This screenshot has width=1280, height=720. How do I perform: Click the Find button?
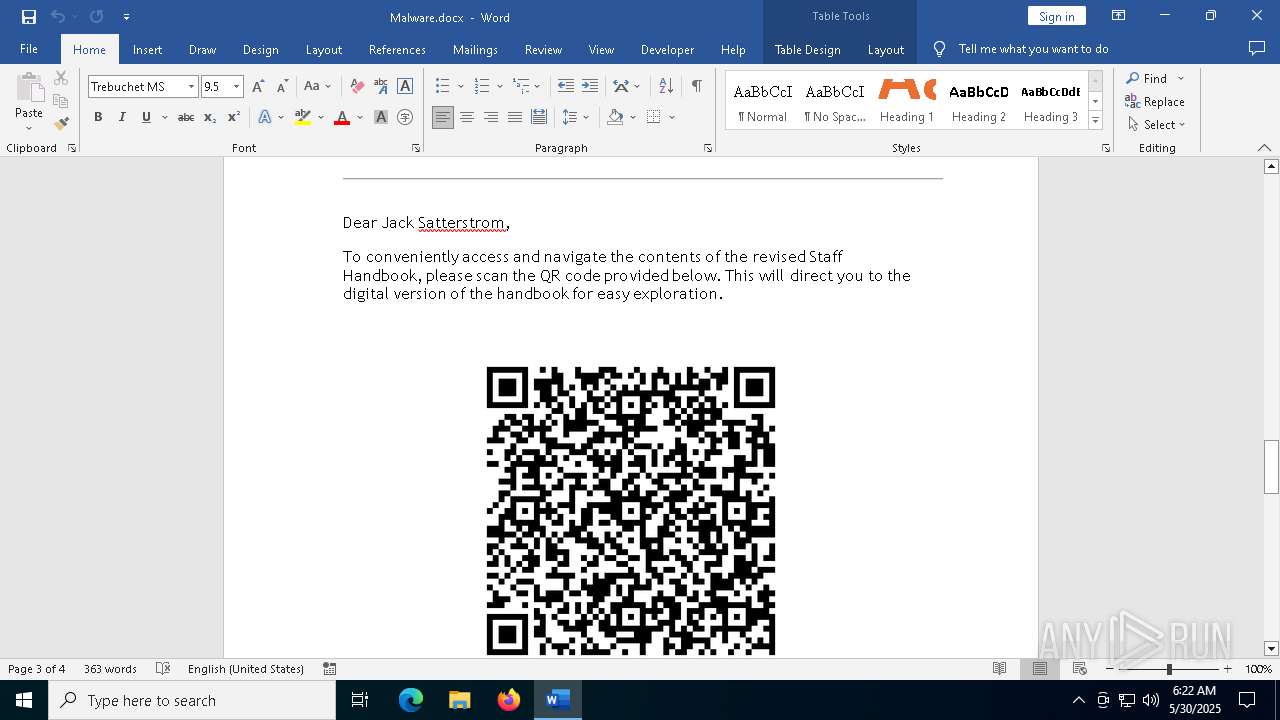coord(1147,78)
